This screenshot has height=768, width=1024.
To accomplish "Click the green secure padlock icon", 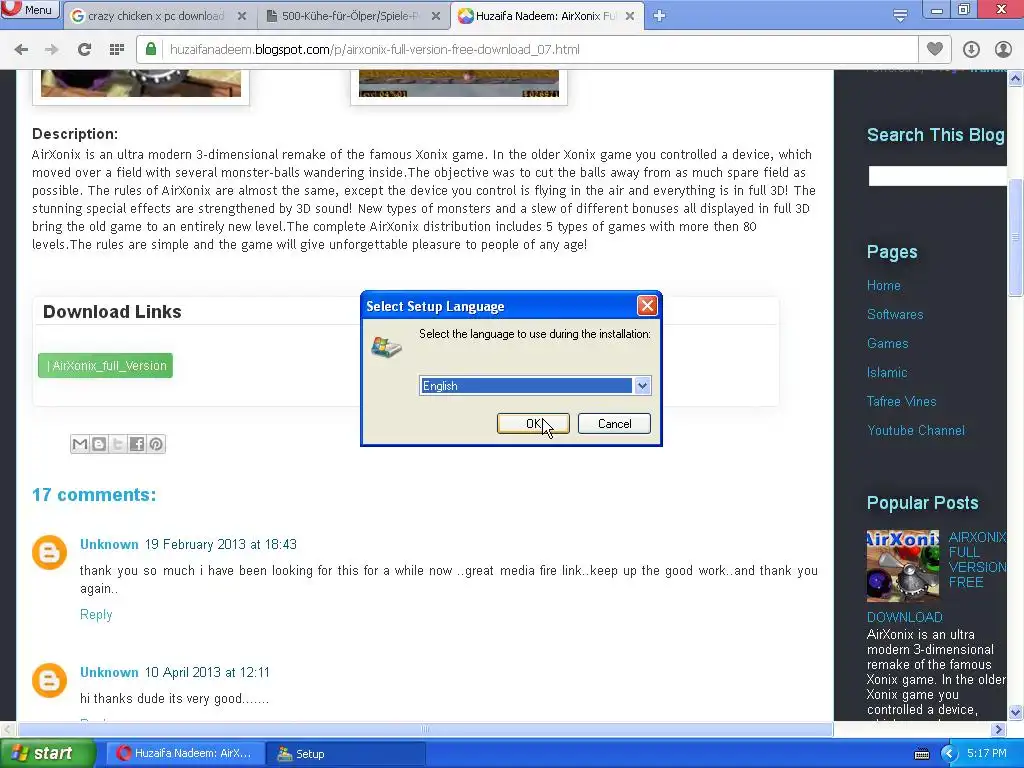I will pos(151,50).
